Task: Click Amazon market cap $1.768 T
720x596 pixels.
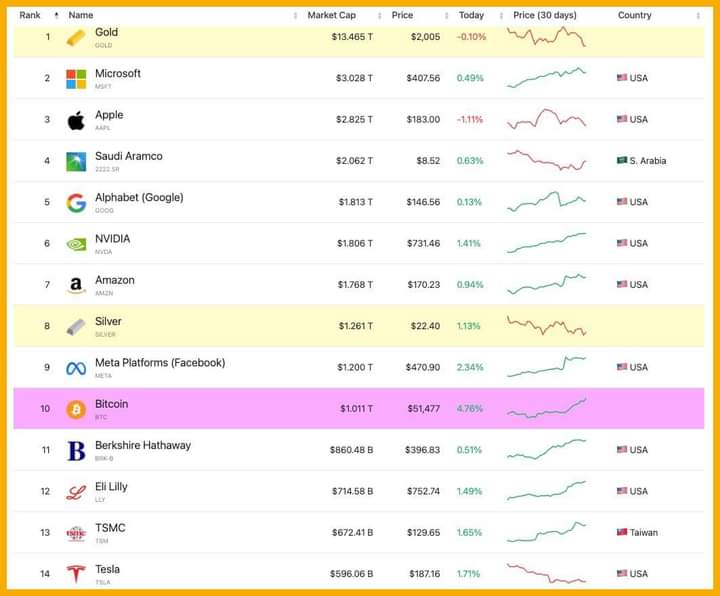Action: [355, 285]
